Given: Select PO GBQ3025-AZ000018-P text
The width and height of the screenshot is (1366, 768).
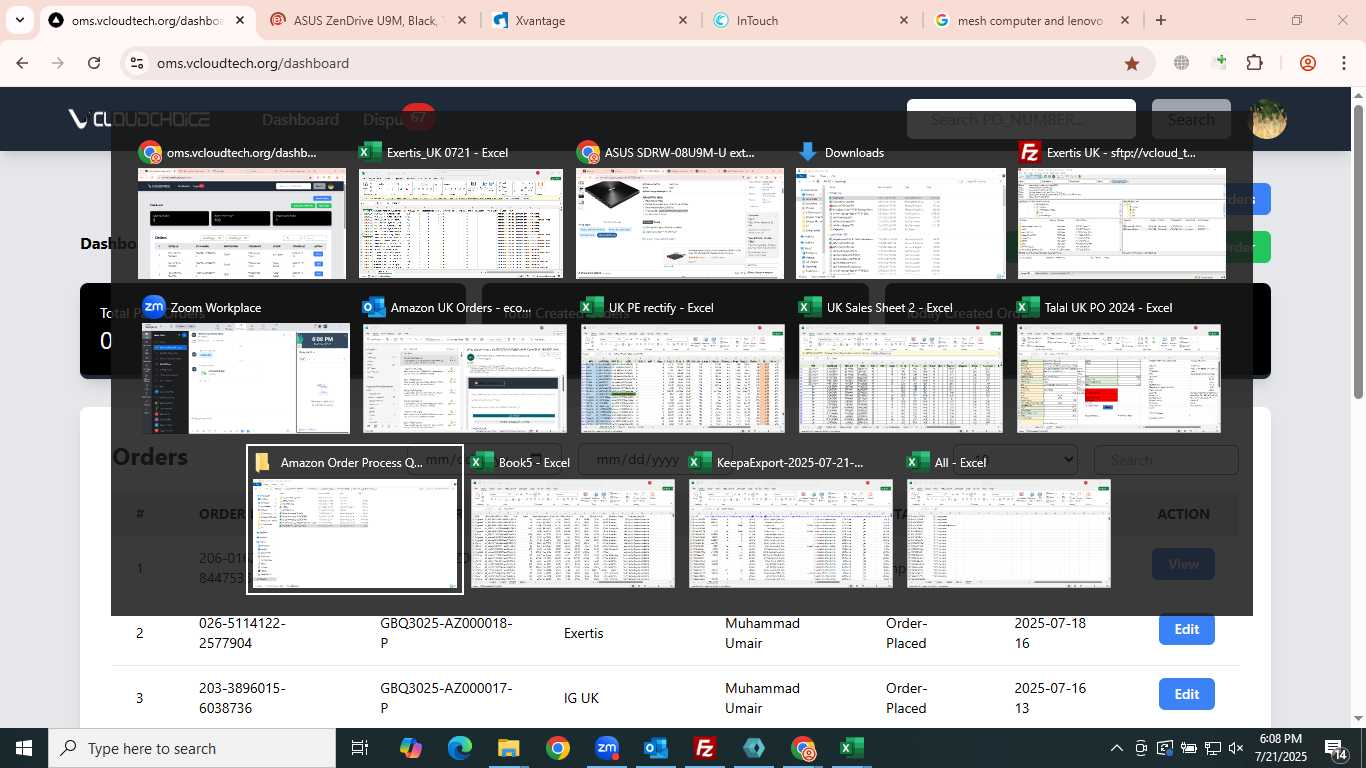Looking at the screenshot, I should (x=446, y=633).
